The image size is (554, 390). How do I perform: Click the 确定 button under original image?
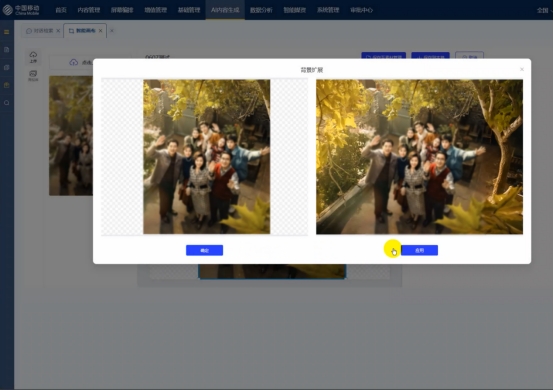coord(205,250)
